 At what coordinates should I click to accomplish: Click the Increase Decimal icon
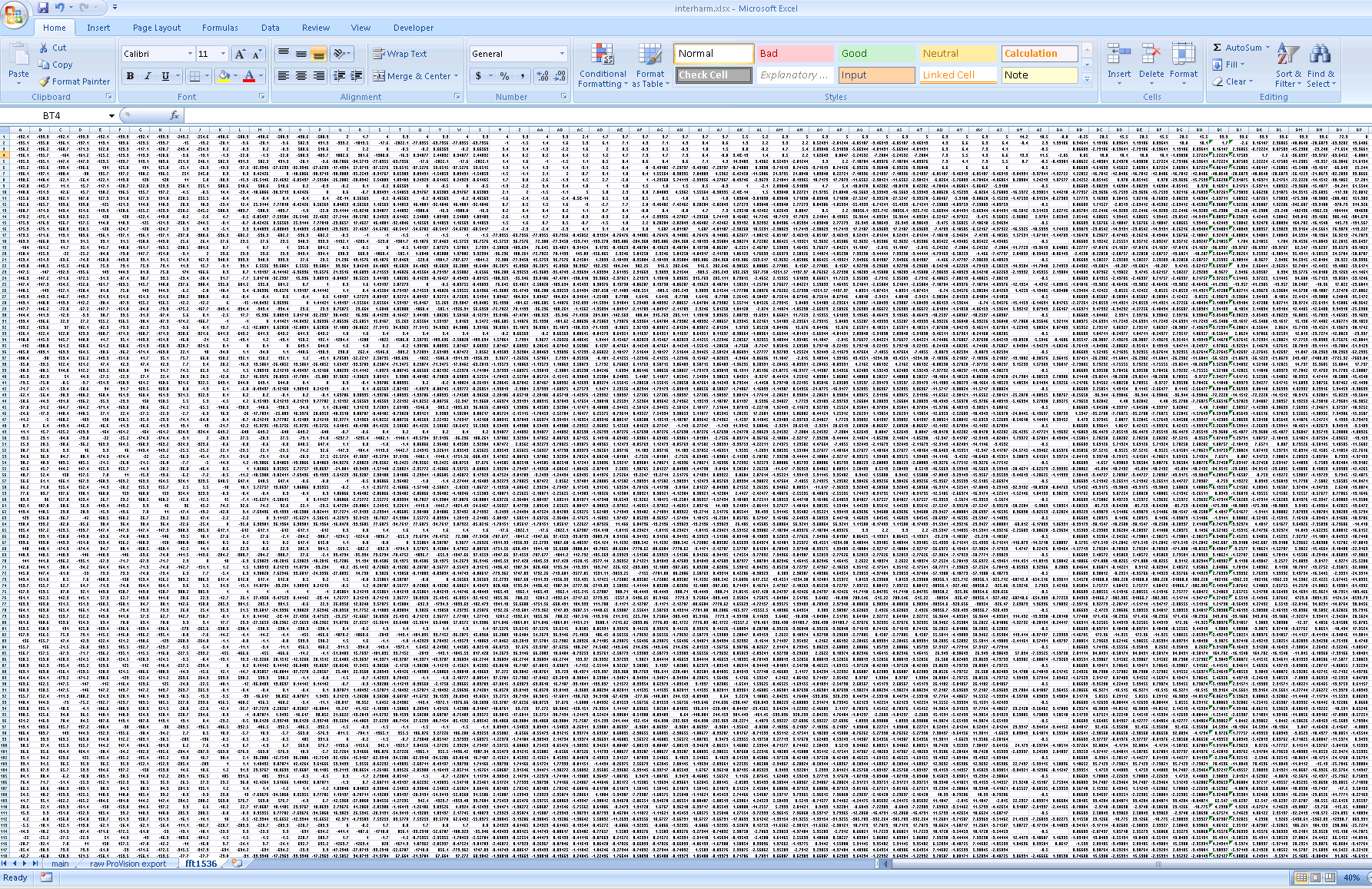pos(542,76)
